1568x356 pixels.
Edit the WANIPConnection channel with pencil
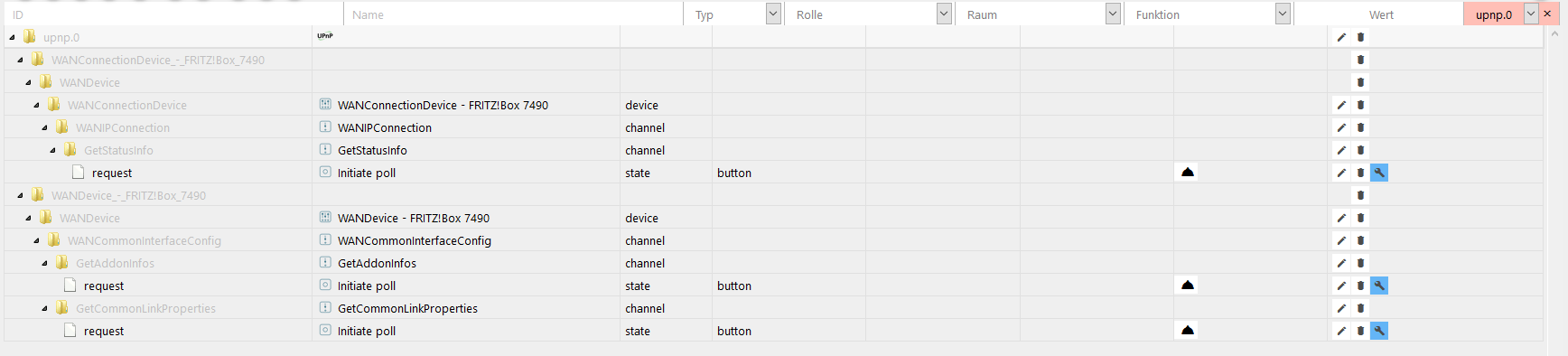pos(1341,127)
